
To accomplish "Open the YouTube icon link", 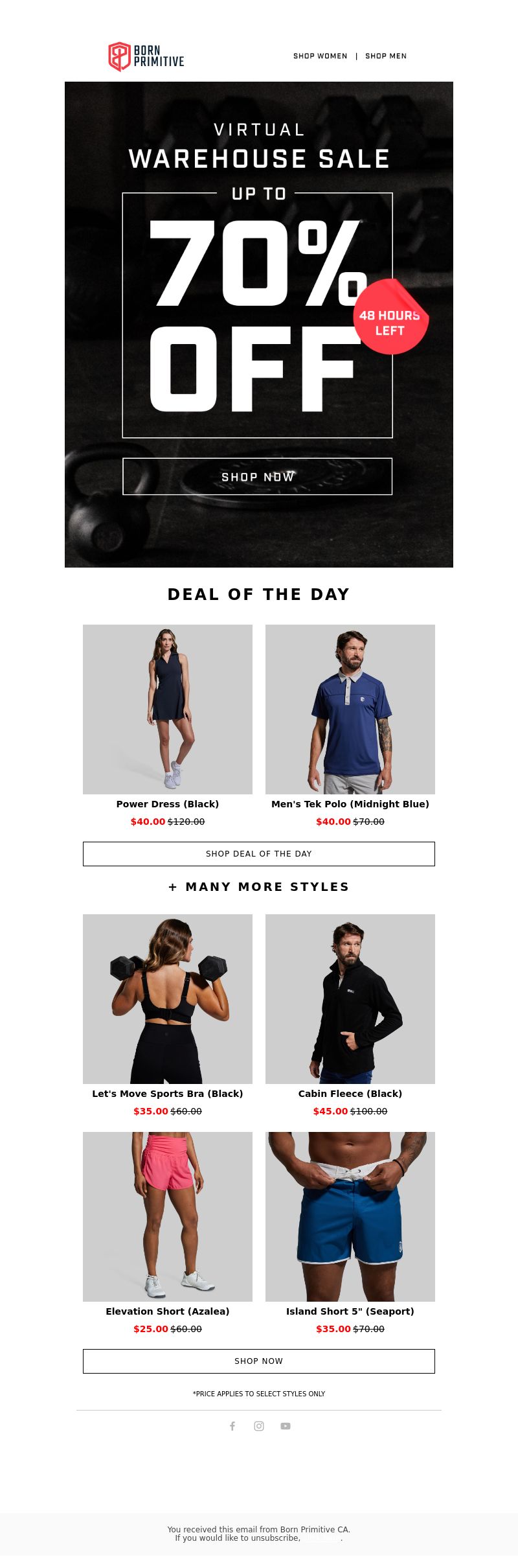I will point(286,1425).
